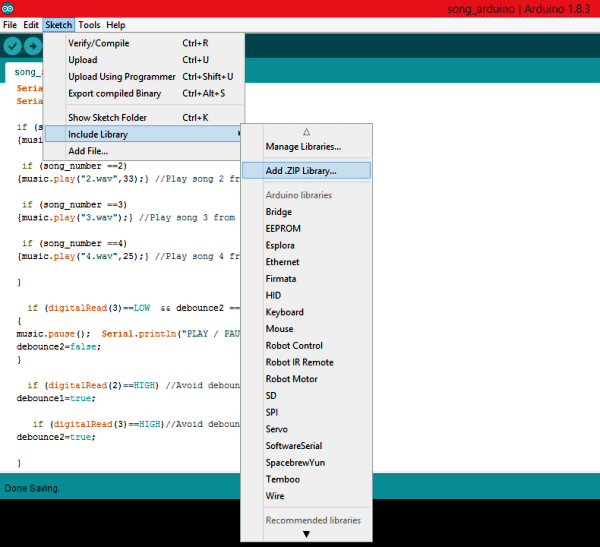Click code line music.play("3.wav")

[126, 218]
